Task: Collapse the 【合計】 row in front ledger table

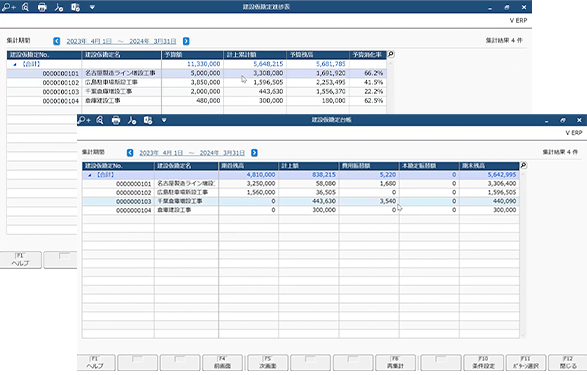Action: pos(90,175)
